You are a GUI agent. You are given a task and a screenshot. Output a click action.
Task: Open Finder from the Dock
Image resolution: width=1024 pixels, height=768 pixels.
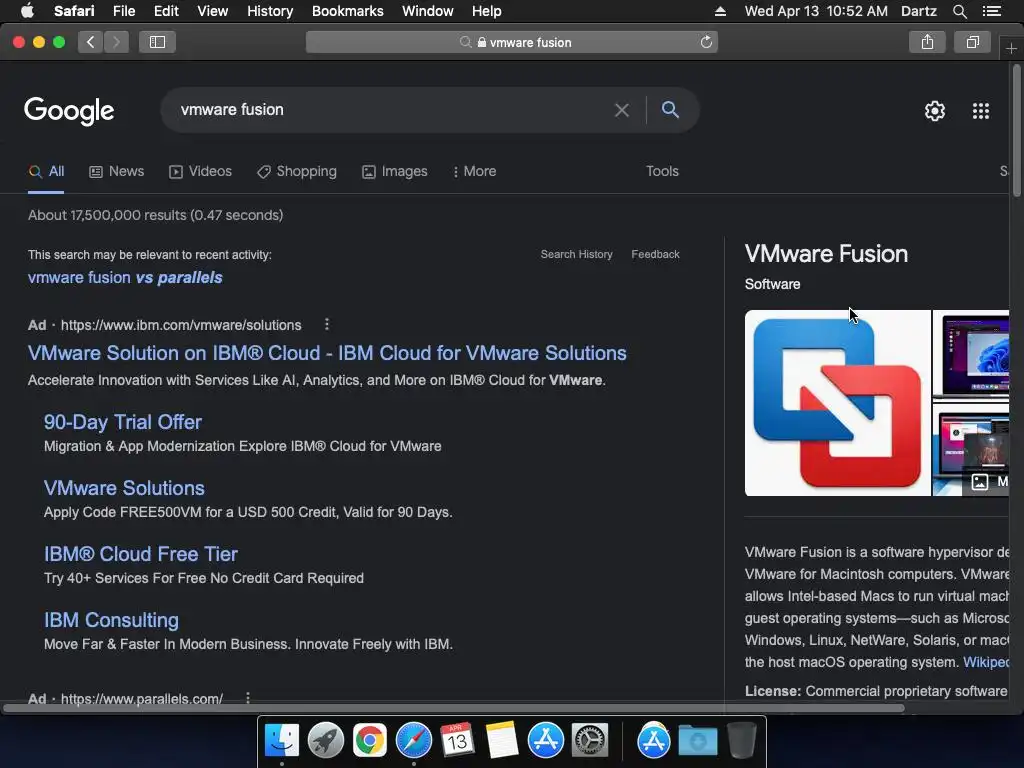point(282,740)
